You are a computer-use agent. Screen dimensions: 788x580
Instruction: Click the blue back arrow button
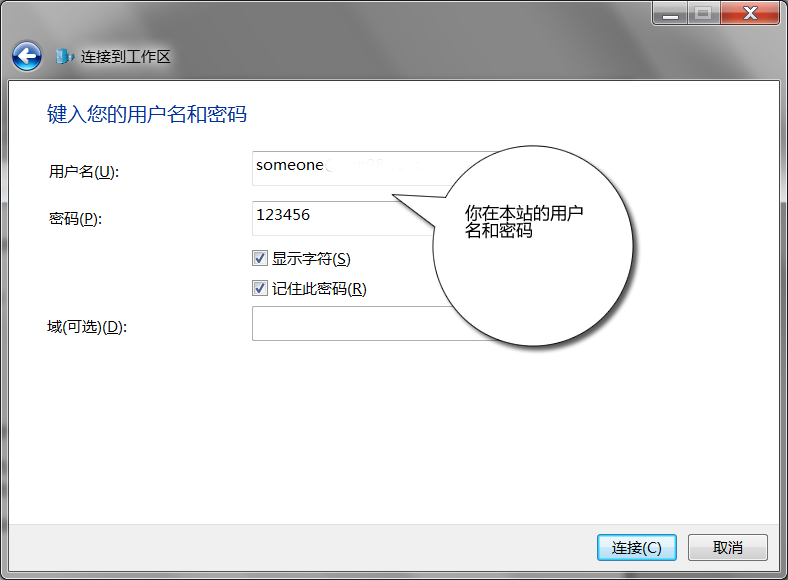point(27,56)
